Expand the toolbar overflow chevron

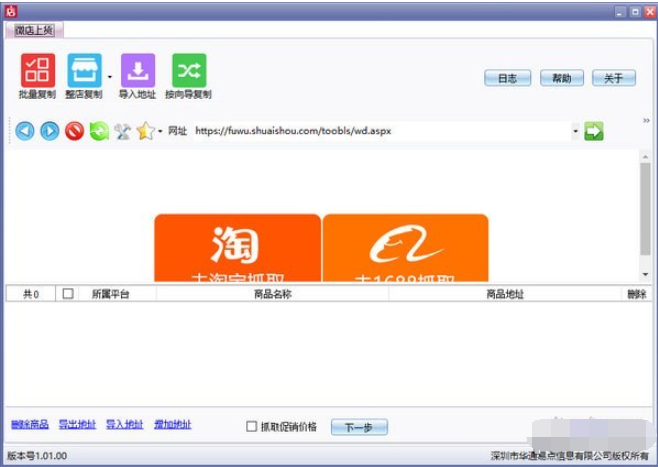click(x=646, y=121)
